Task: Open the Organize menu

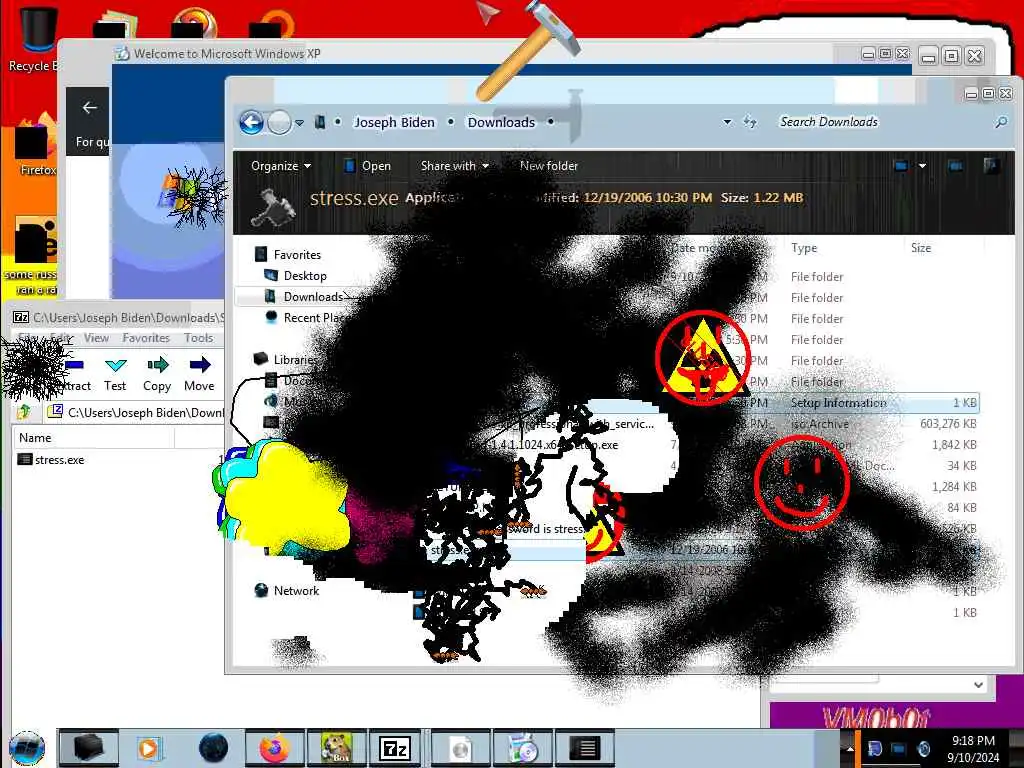Action: (281, 166)
